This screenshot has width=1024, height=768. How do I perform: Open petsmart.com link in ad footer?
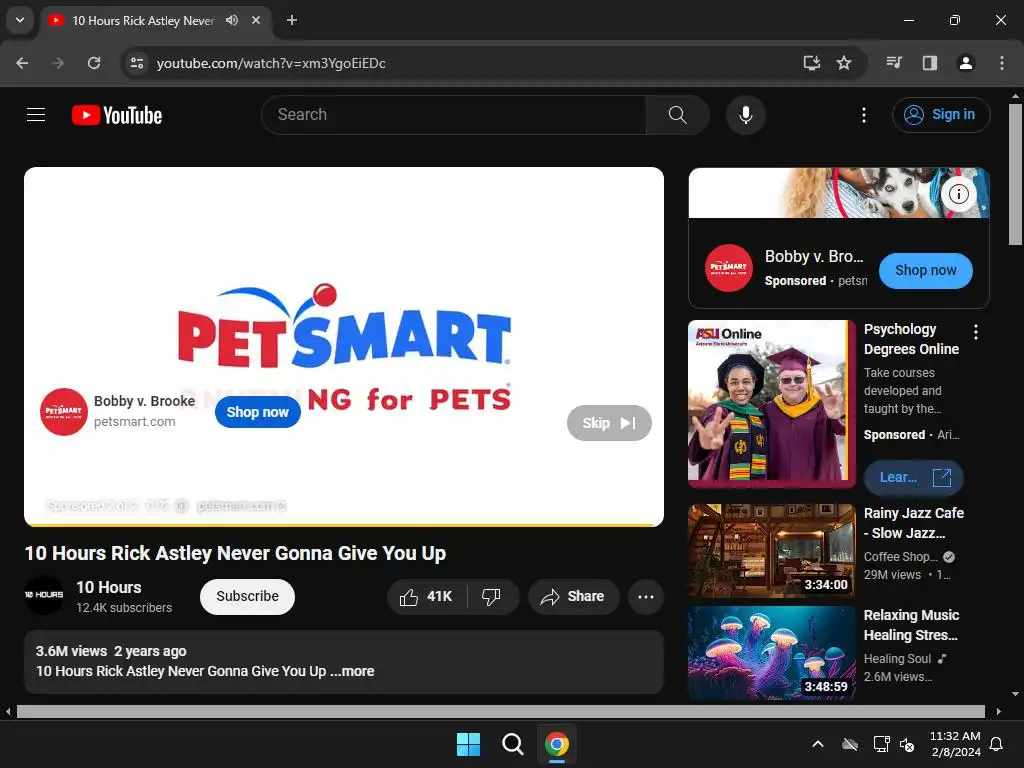point(240,506)
